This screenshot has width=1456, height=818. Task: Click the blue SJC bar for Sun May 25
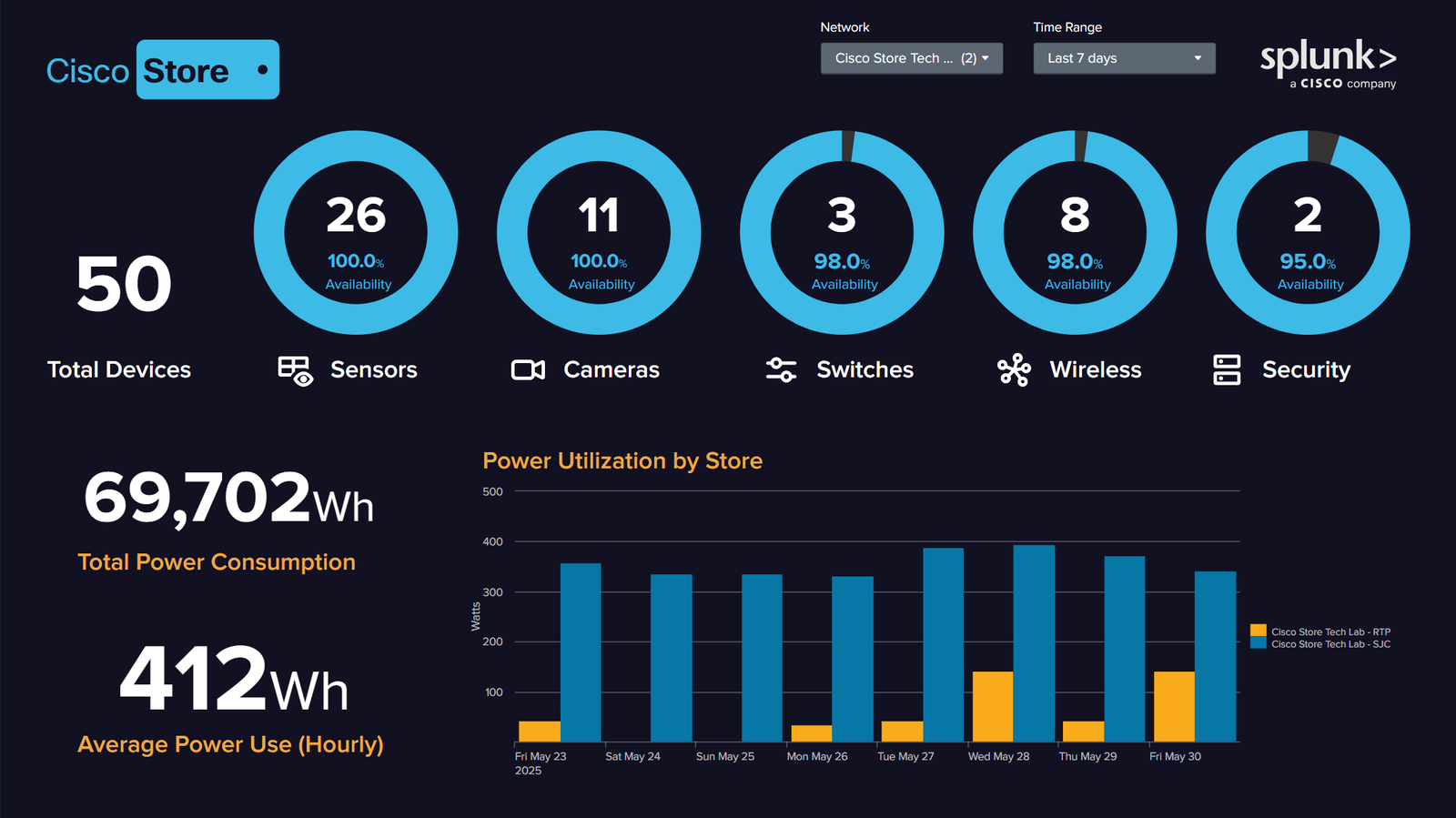pyautogui.click(x=762, y=658)
